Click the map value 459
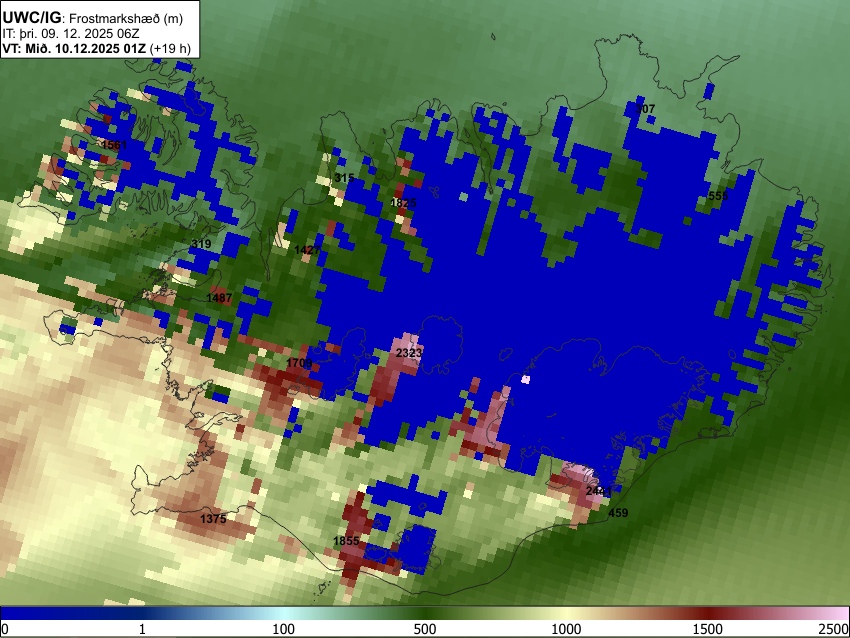This screenshot has width=850, height=638. click(618, 513)
